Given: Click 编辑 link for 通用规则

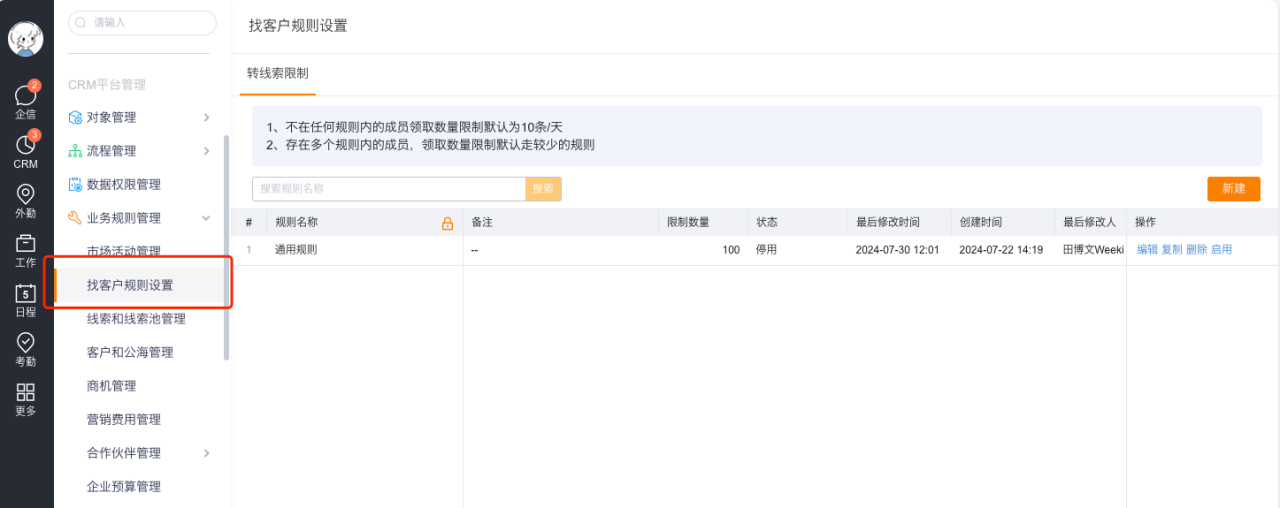Looking at the screenshot, I should (x=1147, y=250).
